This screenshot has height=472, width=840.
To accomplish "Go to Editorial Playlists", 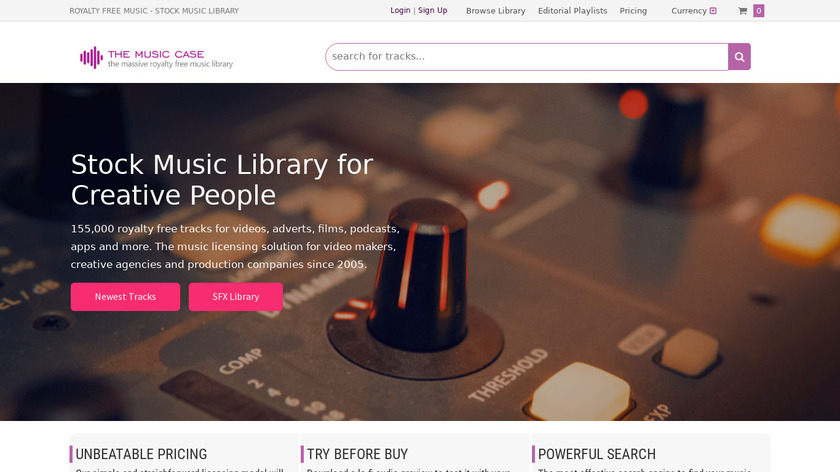I will point(573,11).
